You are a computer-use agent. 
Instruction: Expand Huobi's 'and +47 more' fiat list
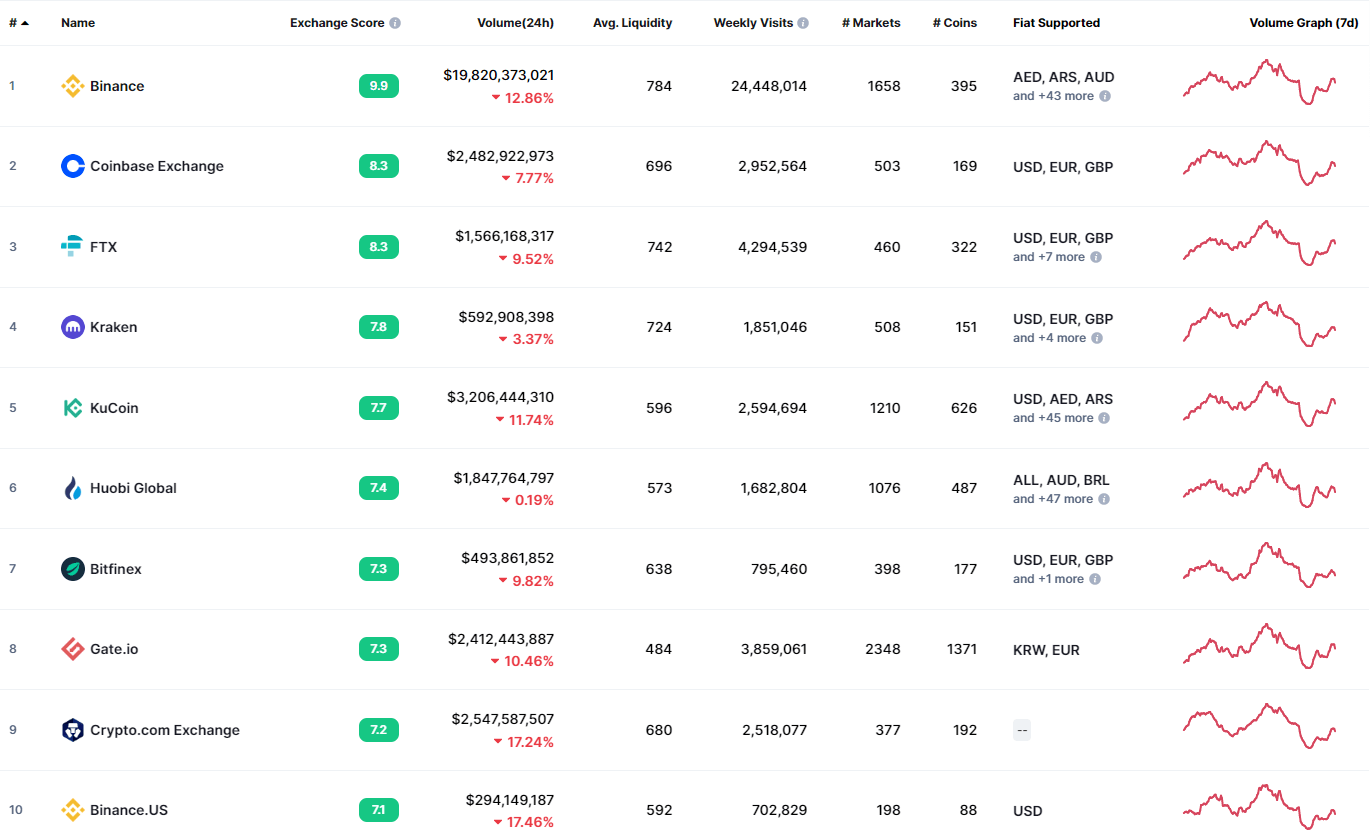coord(1053,499)
